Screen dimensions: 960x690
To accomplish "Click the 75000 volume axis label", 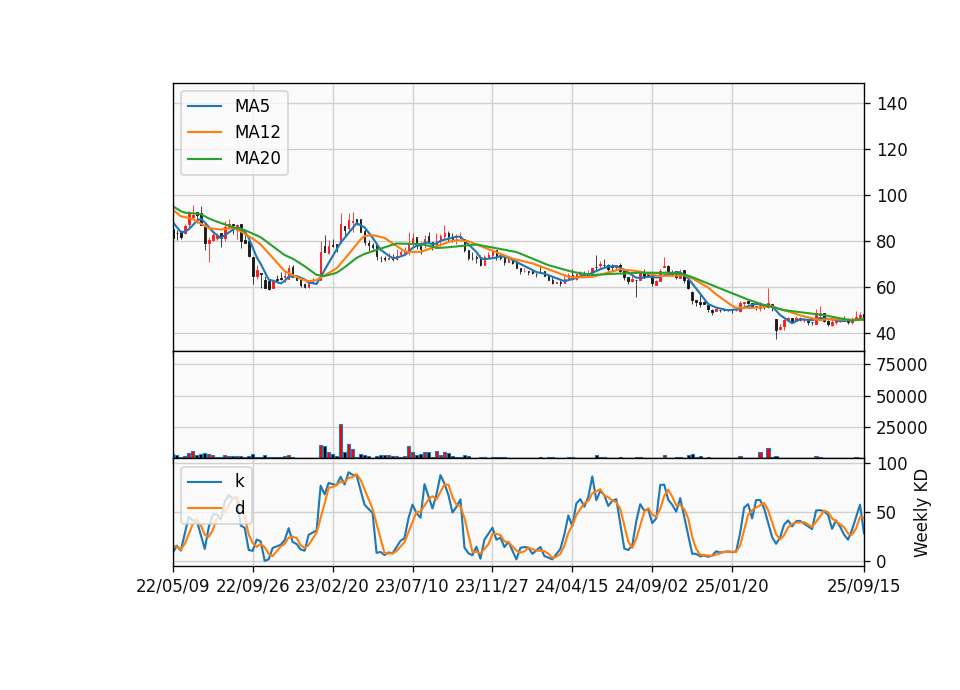I will click(902, 365).
